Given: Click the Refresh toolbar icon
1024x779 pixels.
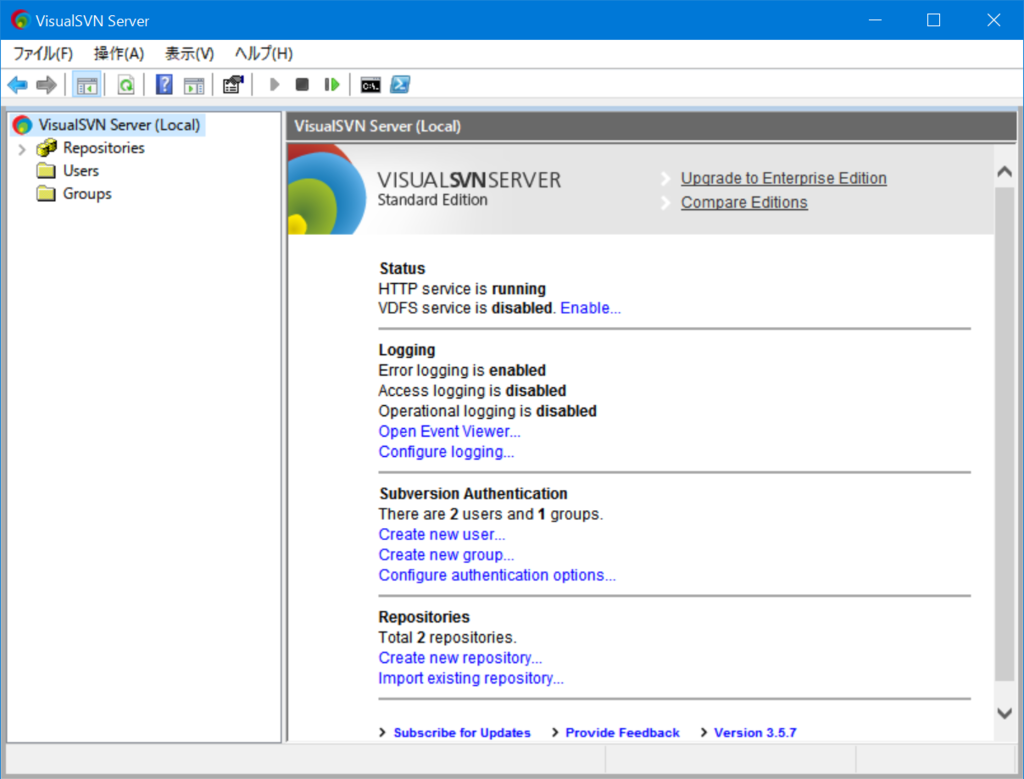Looking at the screenshot, I should tap(126, 85).
